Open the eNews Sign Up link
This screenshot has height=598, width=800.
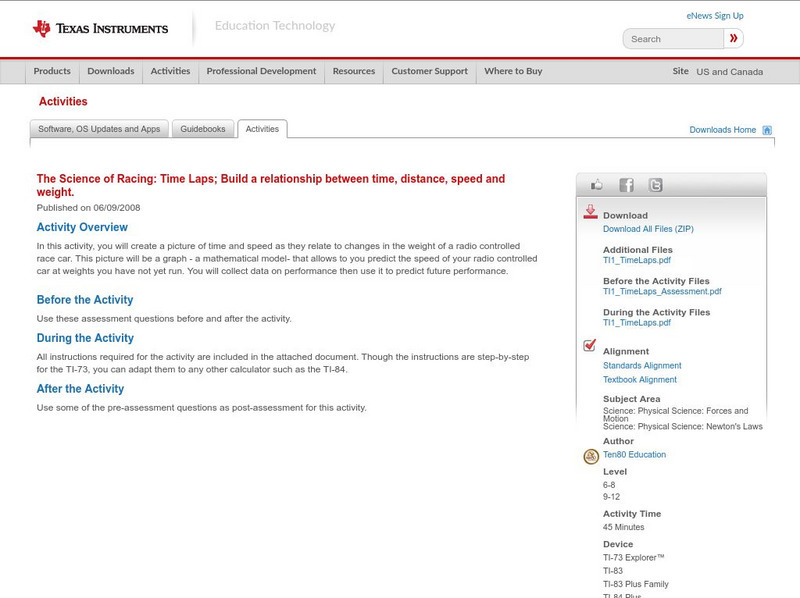coord(715,16)
